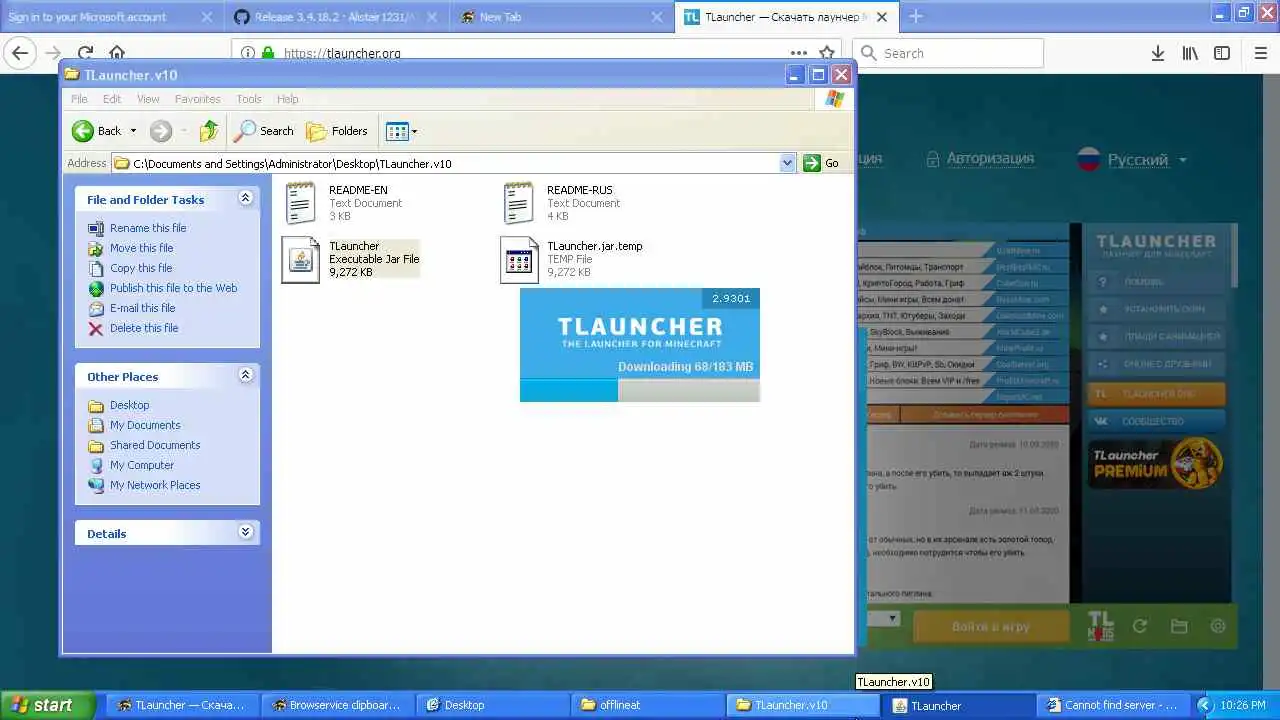This screenshot has width=1280, height=720.
Task: Open the Tools menu
Action: click(x=249, y=99)
